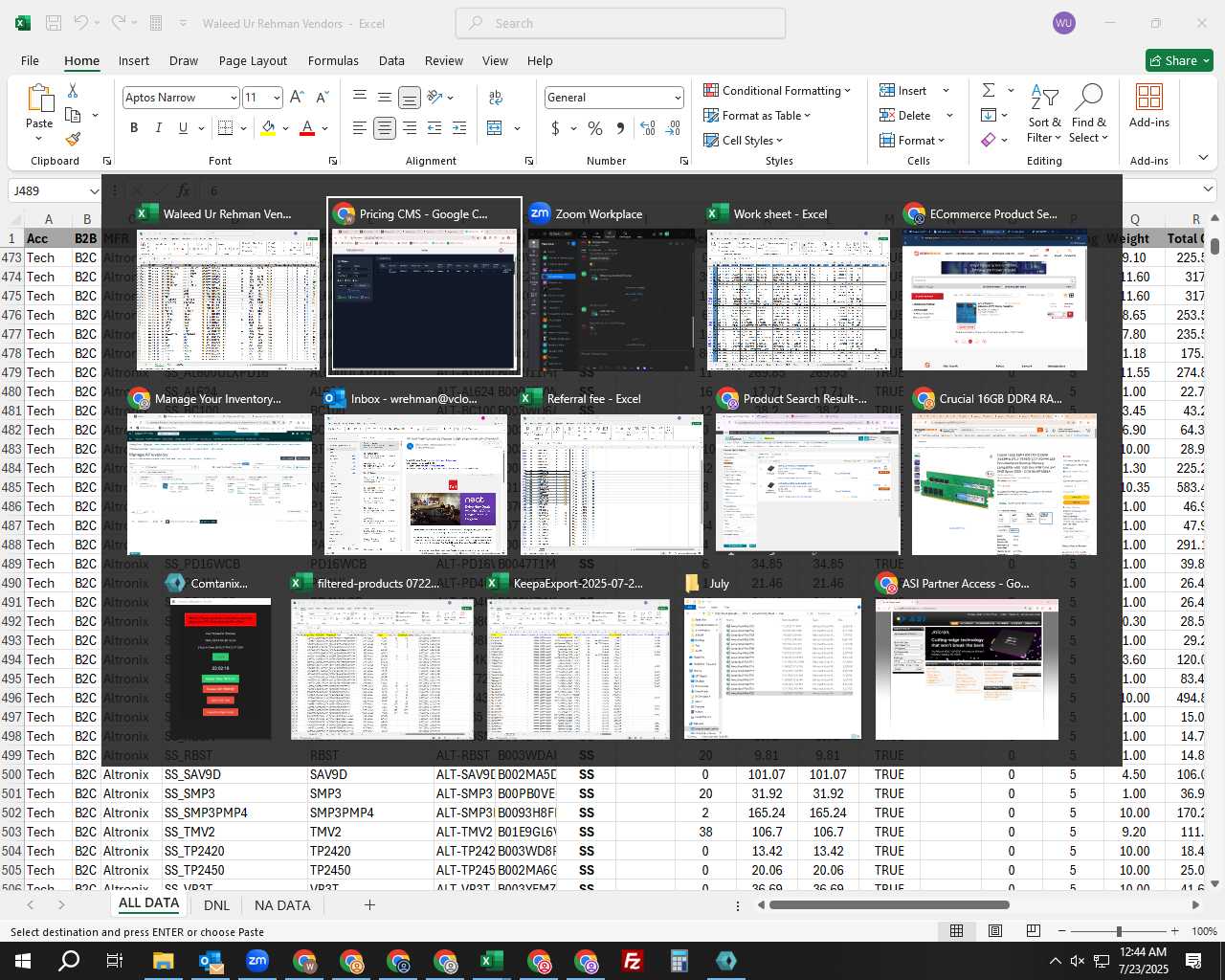Image resolution: width=1225 pixels, height=980 pixels.
Task: Toggle Middle Align in the Alignment group
Action: coord(385,98)
